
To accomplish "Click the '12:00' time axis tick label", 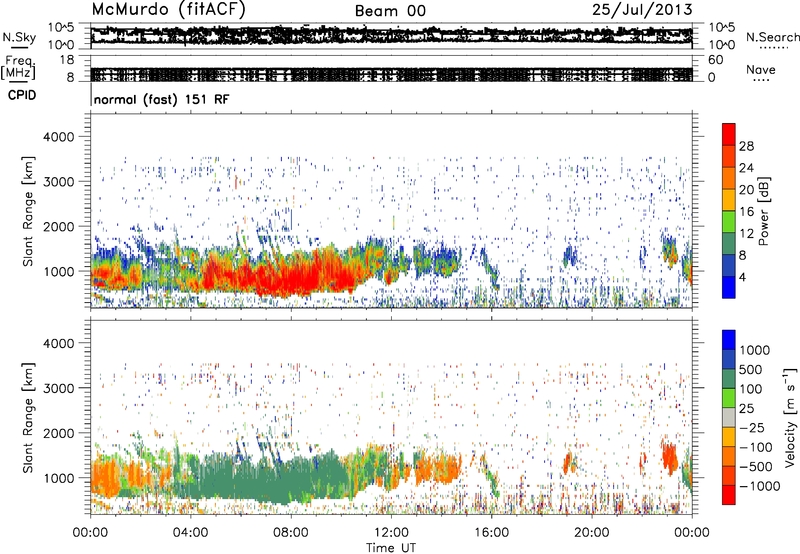I will tap(391, 533).
